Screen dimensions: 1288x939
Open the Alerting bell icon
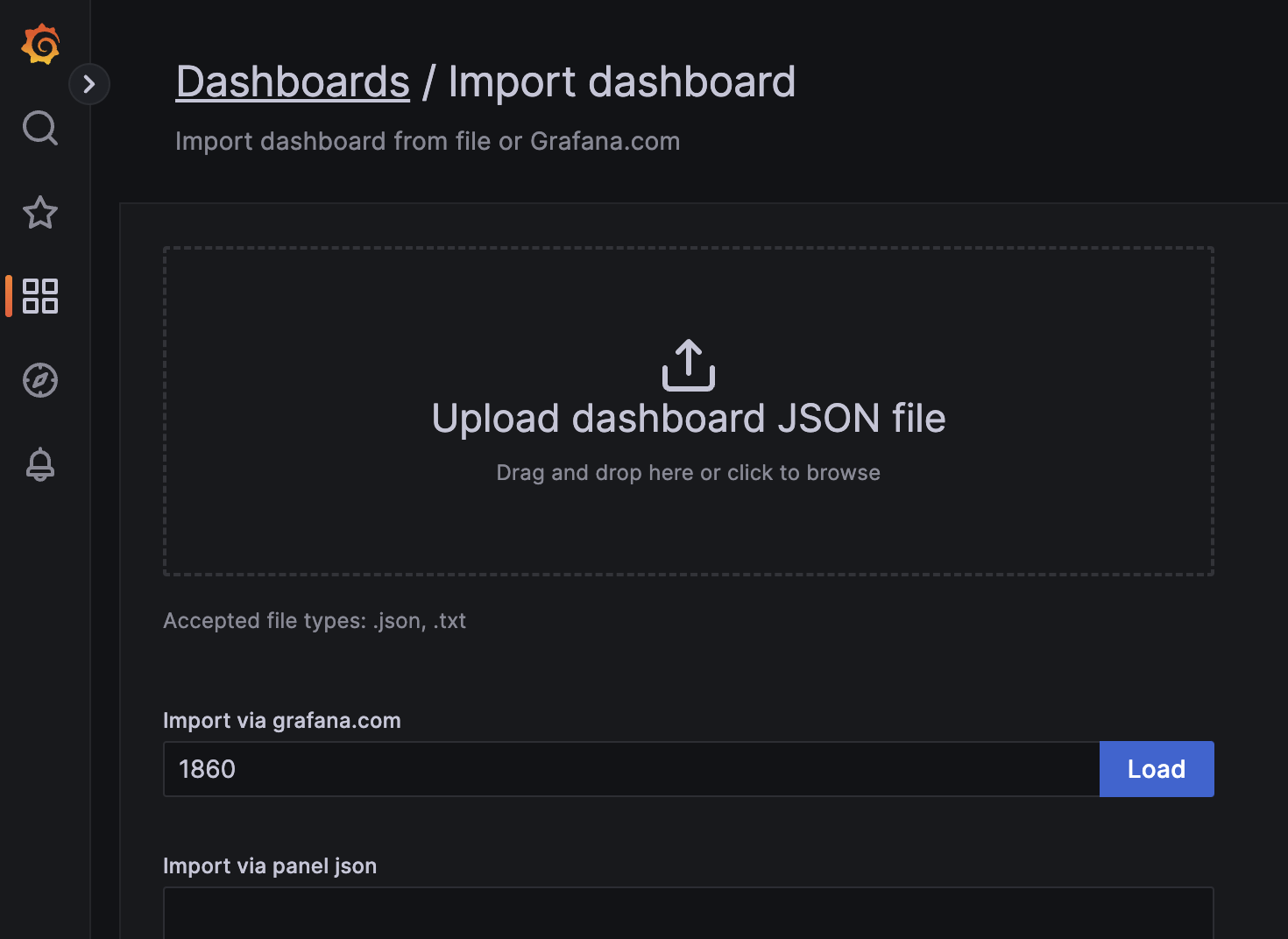point(40,464)
